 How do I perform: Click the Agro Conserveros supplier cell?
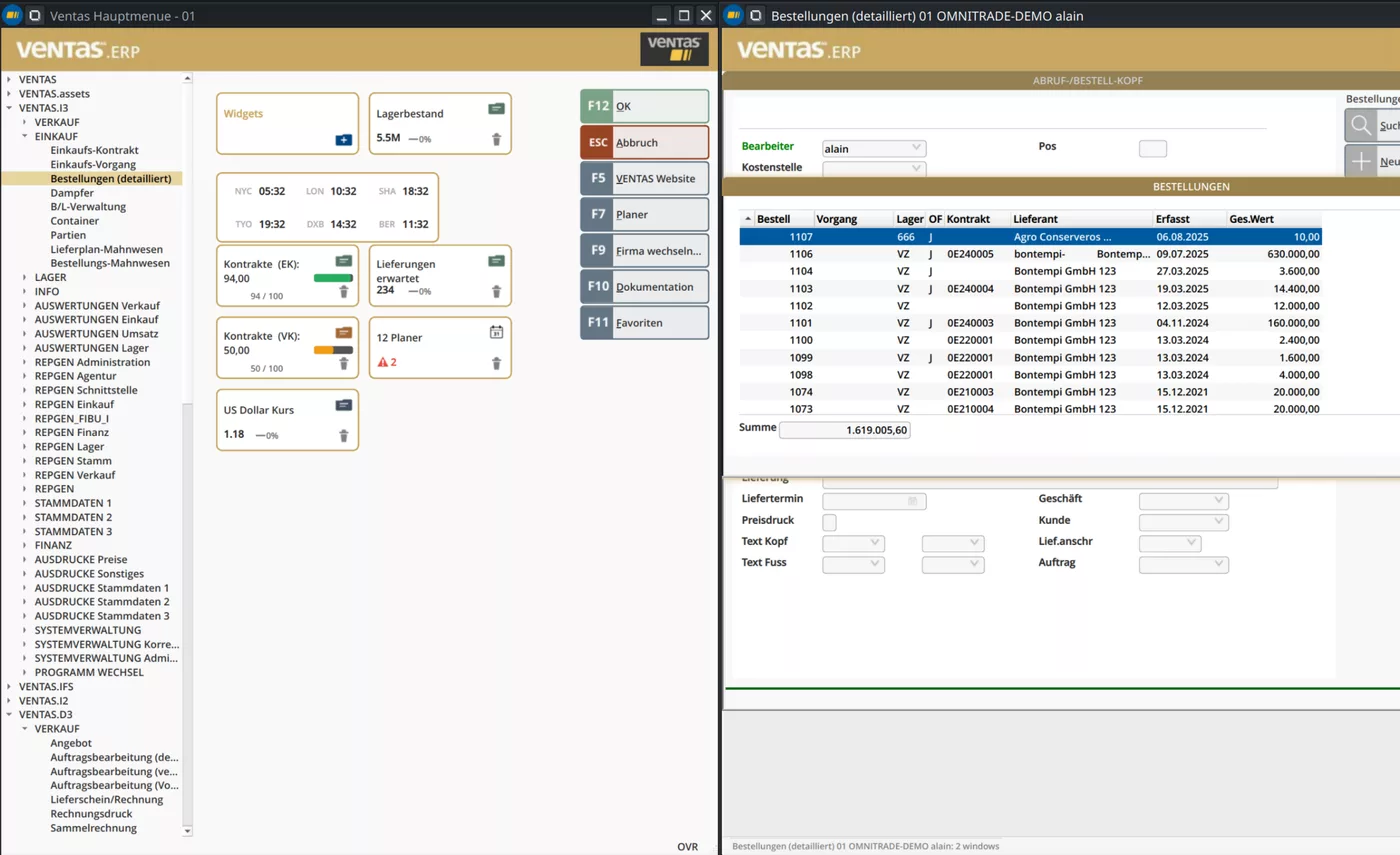tap(1062, 238)
